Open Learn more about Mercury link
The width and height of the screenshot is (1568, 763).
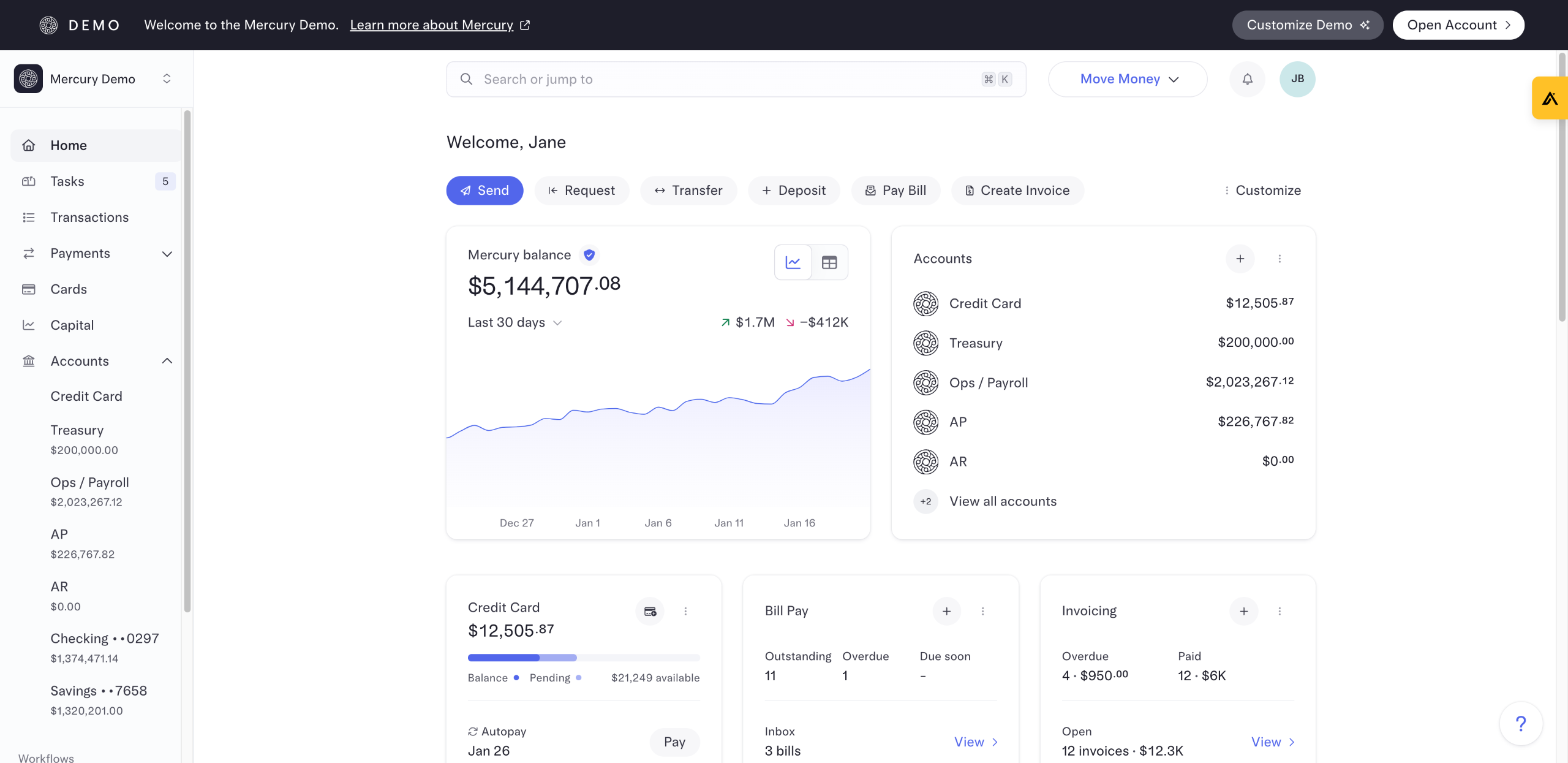click(432, 25)
